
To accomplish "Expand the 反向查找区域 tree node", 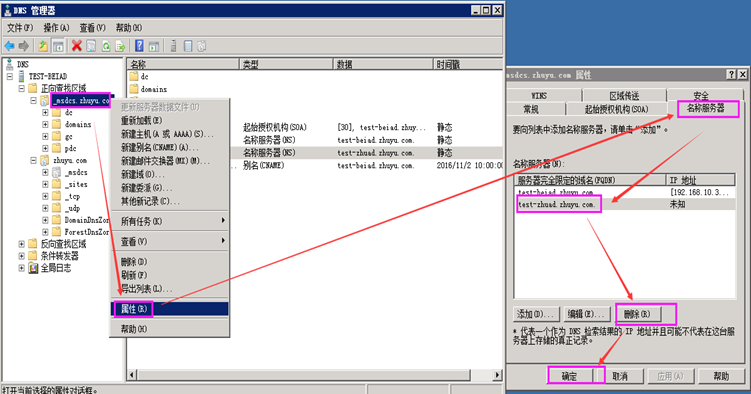I will point(21,244).
